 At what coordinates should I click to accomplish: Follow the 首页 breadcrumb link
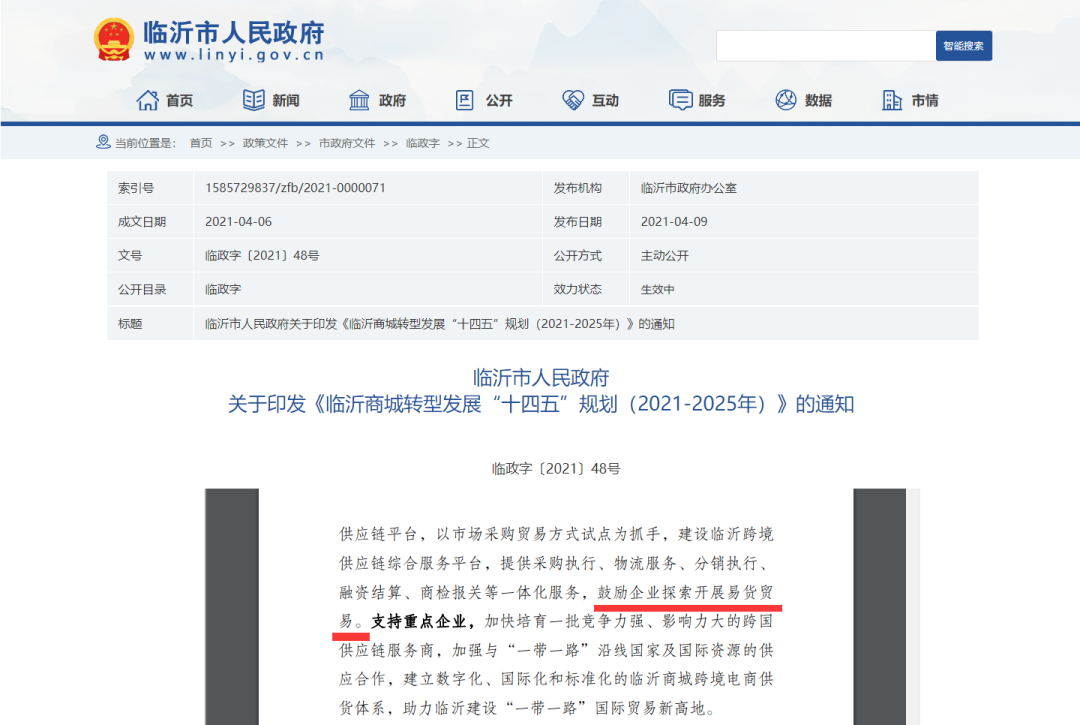pyautogui.click(x=201, y=143)
